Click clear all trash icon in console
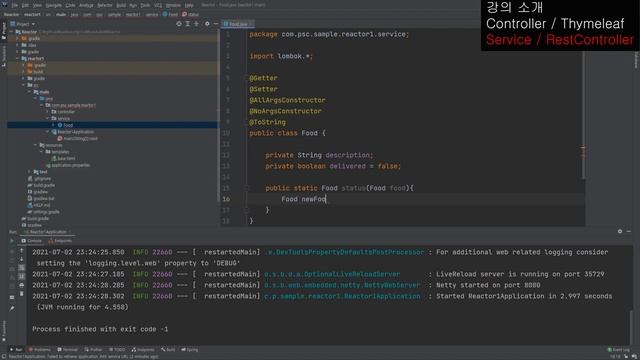The image size is (640, 360). (22, 293)
